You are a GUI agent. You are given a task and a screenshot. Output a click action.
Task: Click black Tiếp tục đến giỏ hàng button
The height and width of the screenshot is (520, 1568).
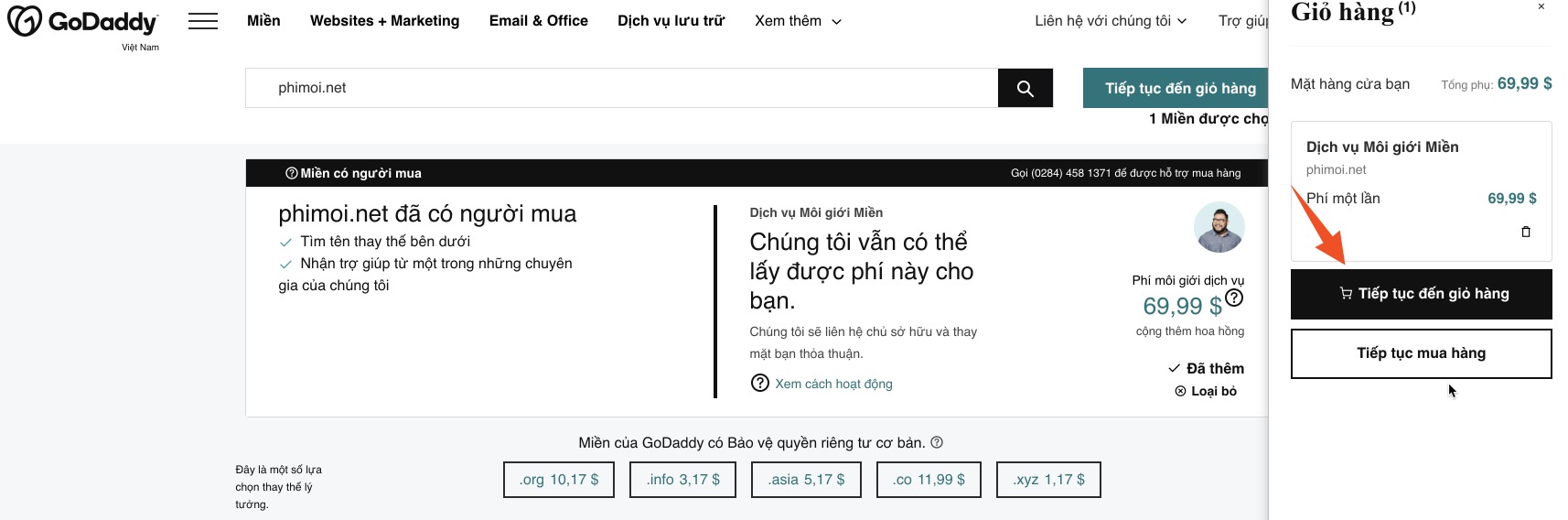click(1421, 294)
